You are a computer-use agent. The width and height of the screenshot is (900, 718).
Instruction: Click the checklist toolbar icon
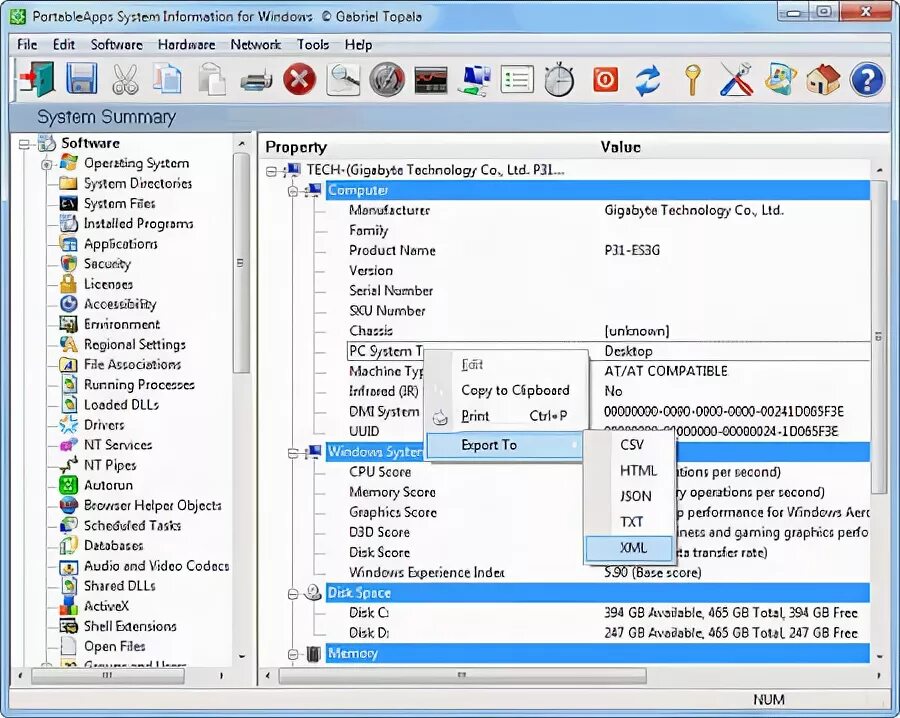pyautogui.click(x=517, y=79)
